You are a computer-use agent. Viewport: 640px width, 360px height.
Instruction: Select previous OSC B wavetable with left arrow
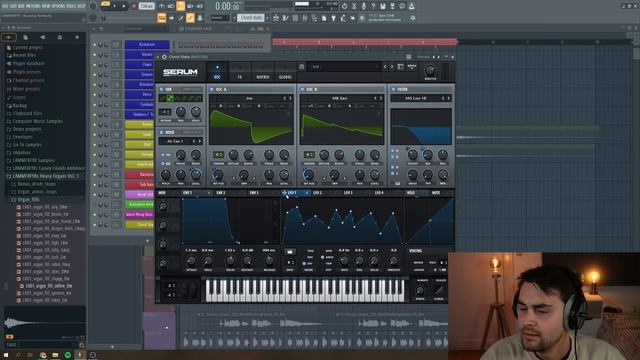[376, 98]
